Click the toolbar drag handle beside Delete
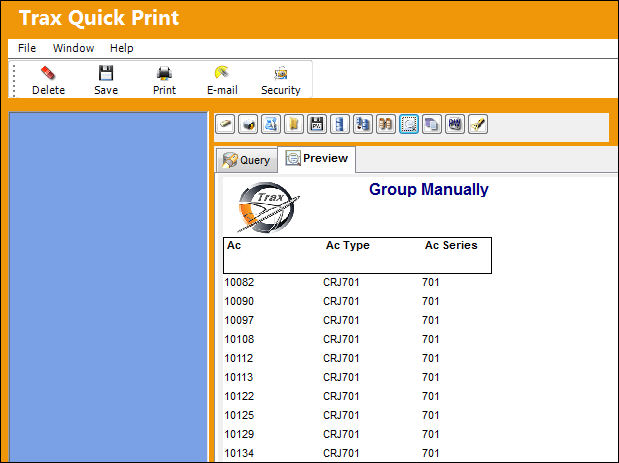This screenshot has width=619, height=463. 14,80
